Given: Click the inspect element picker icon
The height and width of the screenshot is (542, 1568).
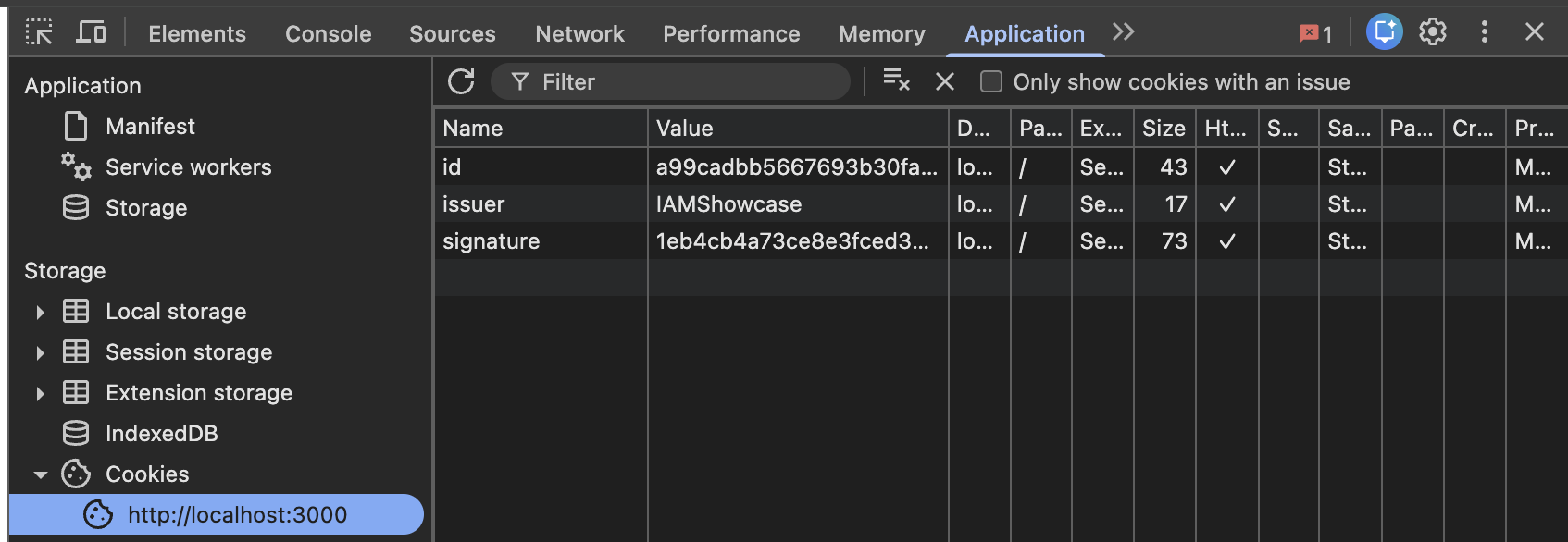Looking at the screenshot, I should pyautogui.click(x=39, y=32).
